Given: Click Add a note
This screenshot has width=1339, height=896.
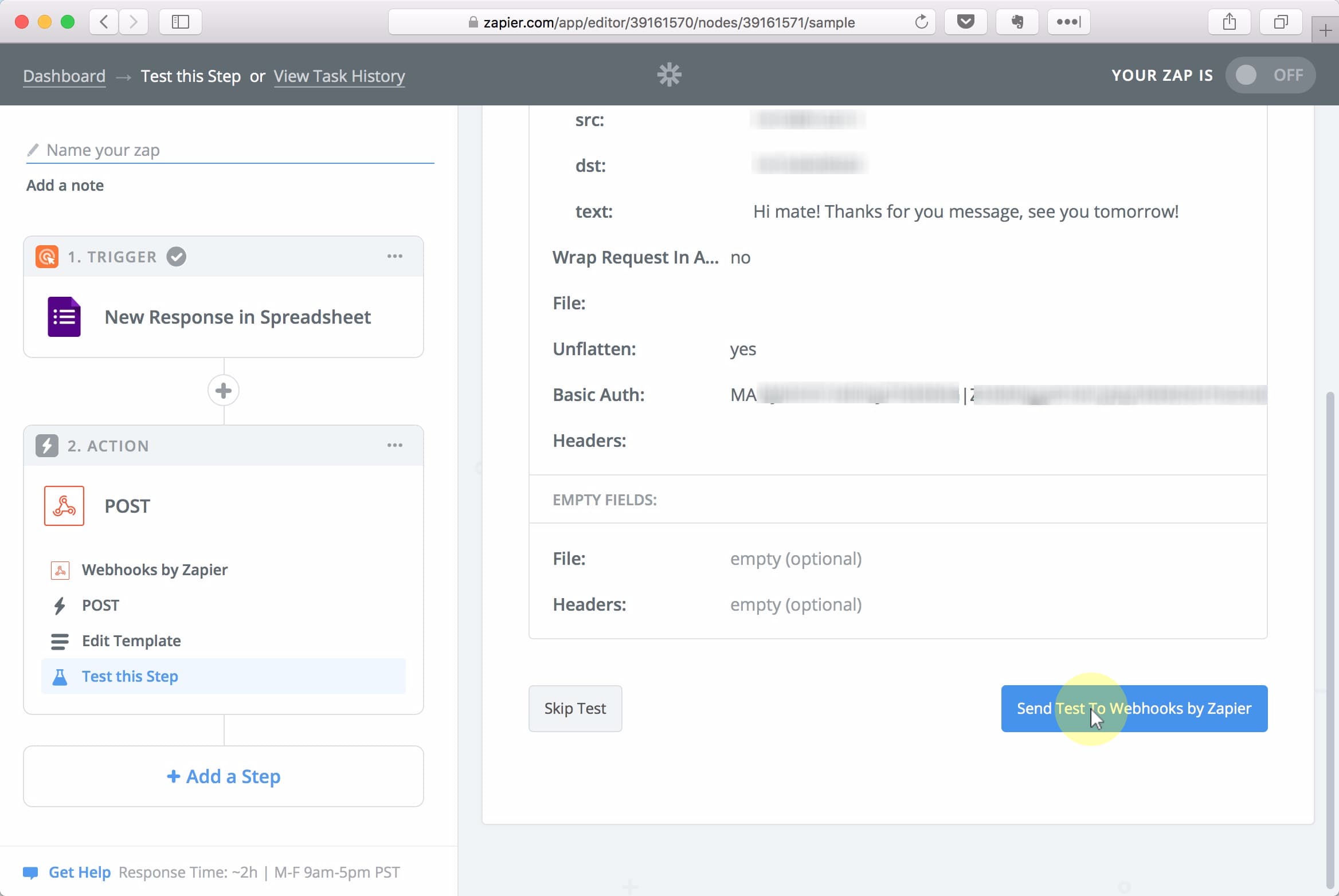Looking at the screenshot, I should pos(65,185).
